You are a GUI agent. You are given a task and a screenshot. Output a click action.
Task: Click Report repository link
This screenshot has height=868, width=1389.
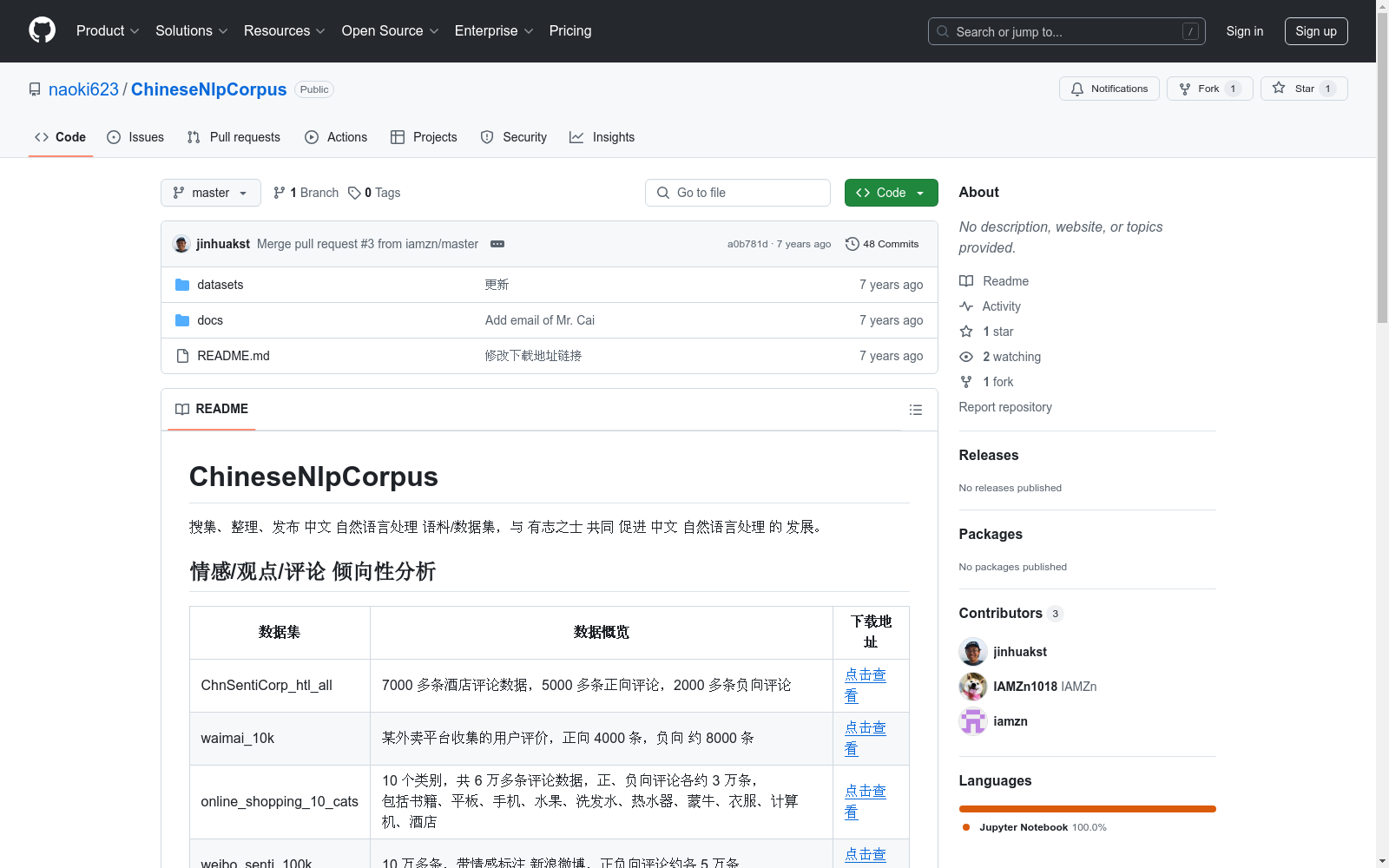[1005, 407]
